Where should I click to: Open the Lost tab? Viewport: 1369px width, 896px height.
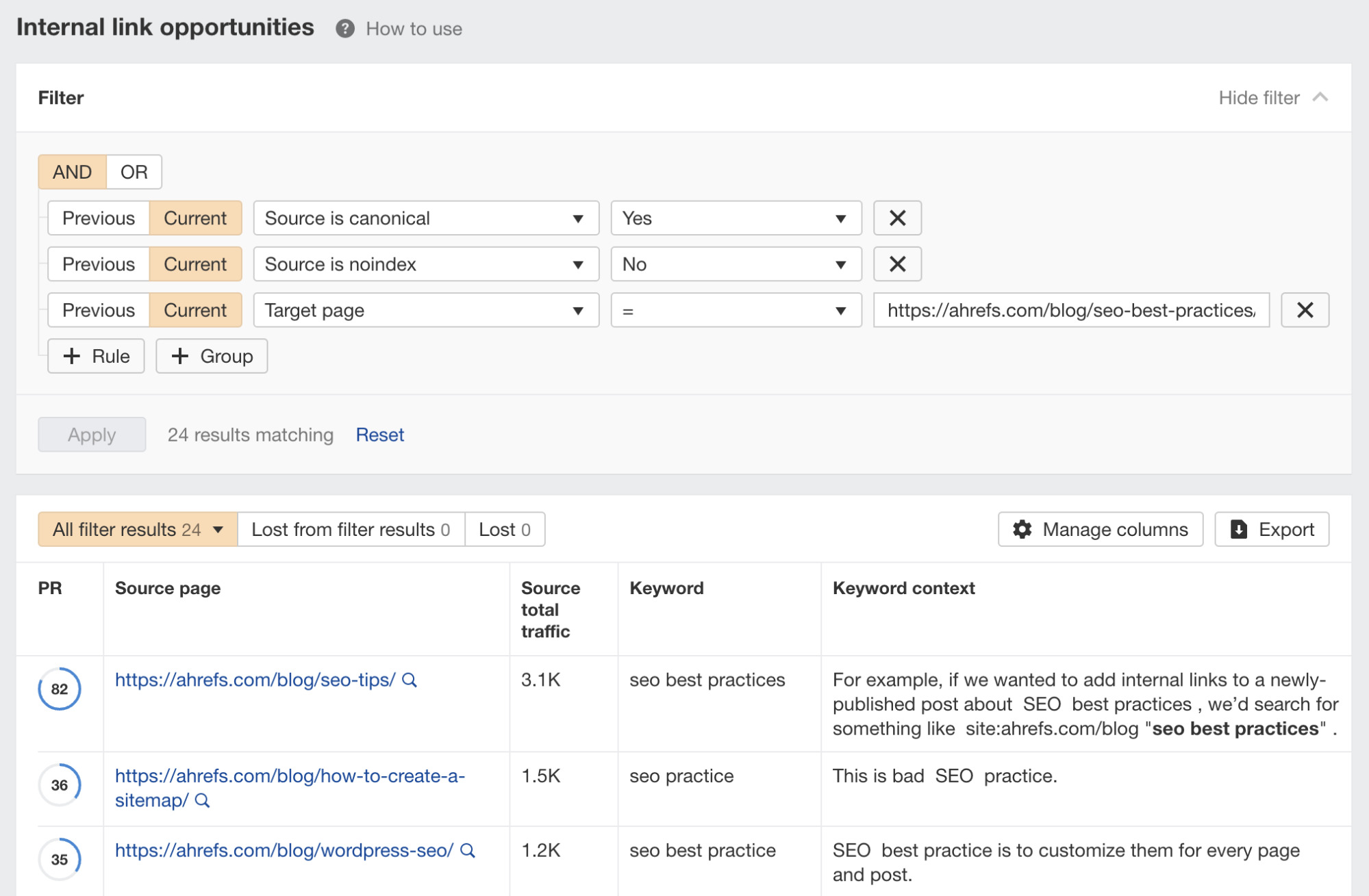(504, 529)
